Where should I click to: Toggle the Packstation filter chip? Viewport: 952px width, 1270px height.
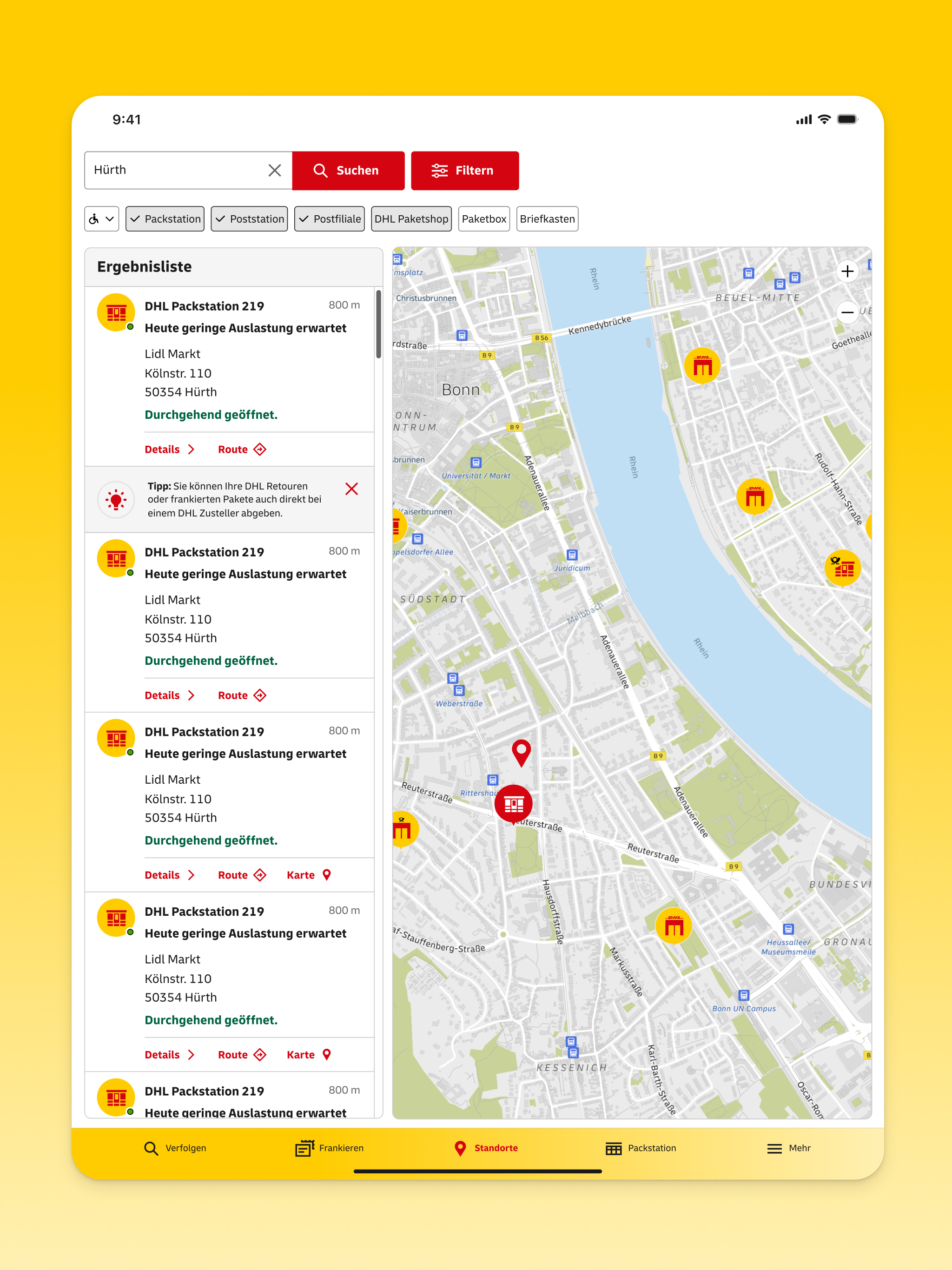[x=165, y=219]
